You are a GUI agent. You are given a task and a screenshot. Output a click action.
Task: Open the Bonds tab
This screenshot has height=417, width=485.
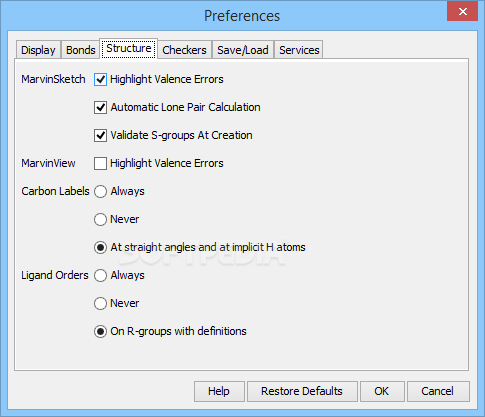[x=80, y=50]
